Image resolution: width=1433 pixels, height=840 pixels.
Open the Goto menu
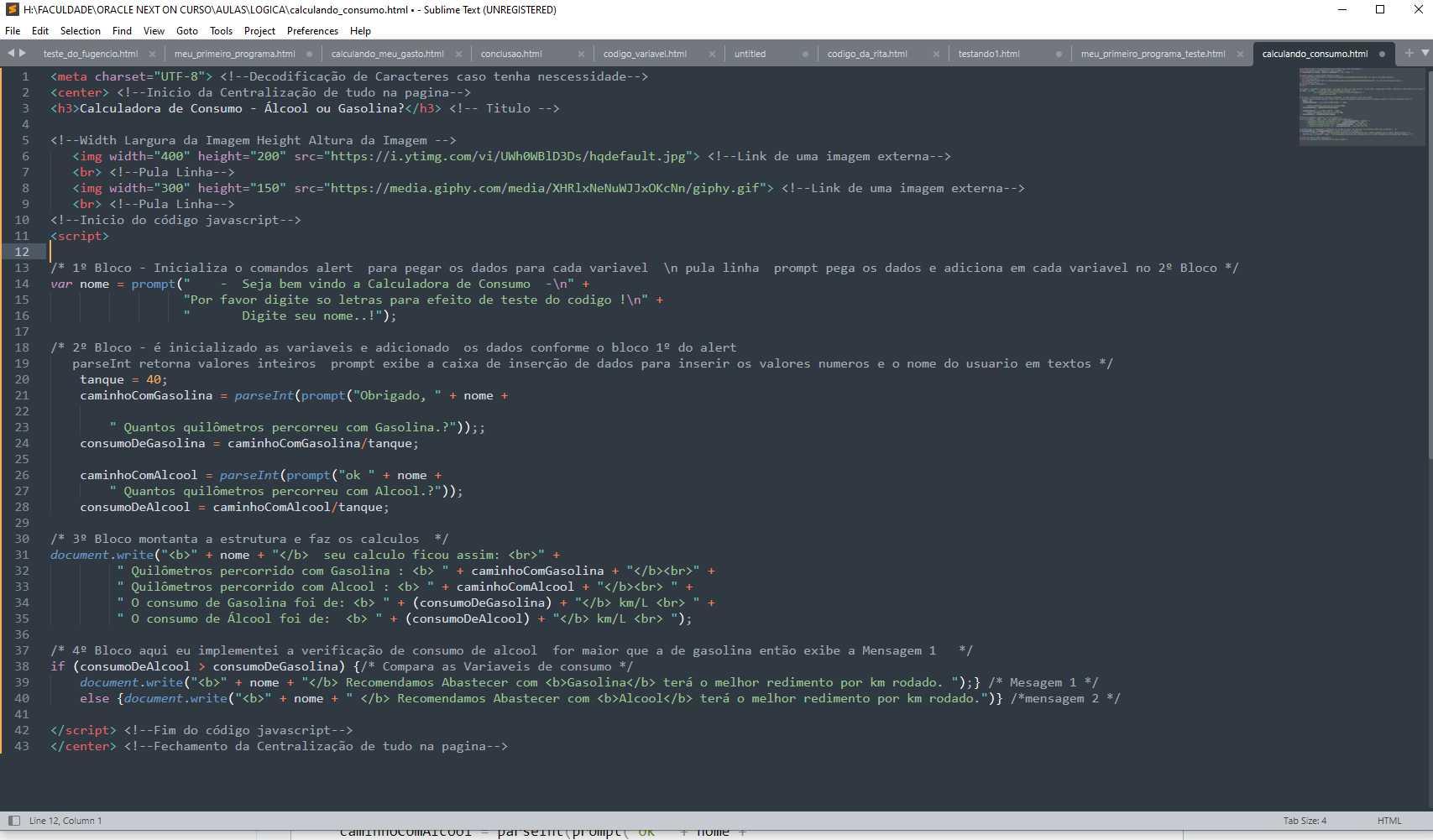click(x=187, y=31)
